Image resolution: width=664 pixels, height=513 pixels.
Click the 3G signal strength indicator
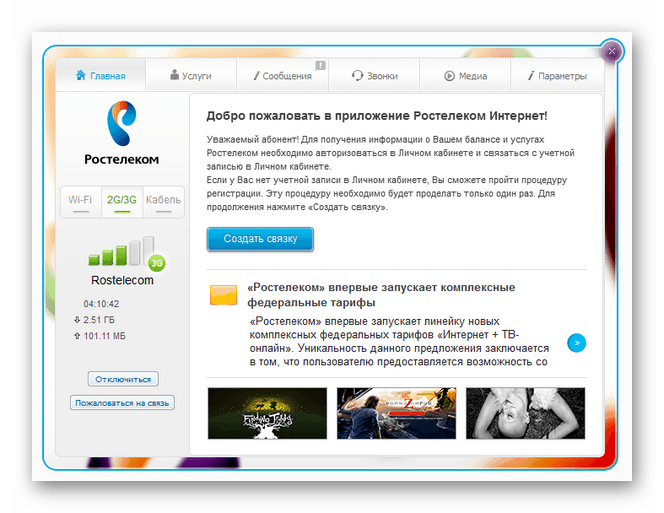click(126, 253)
